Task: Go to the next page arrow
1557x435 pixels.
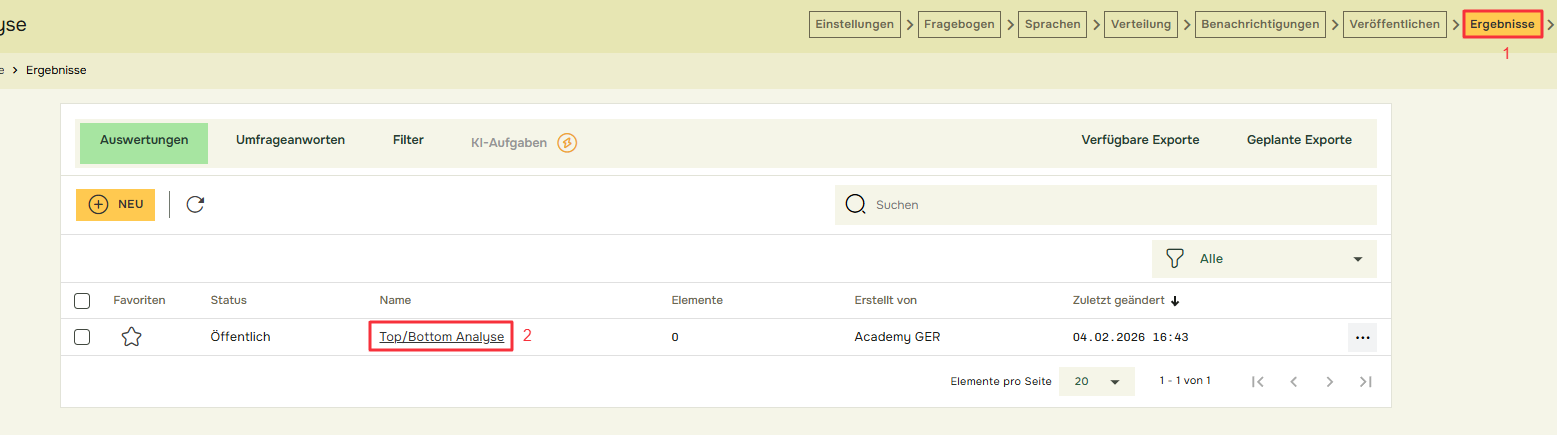Action: point(1329,381)
